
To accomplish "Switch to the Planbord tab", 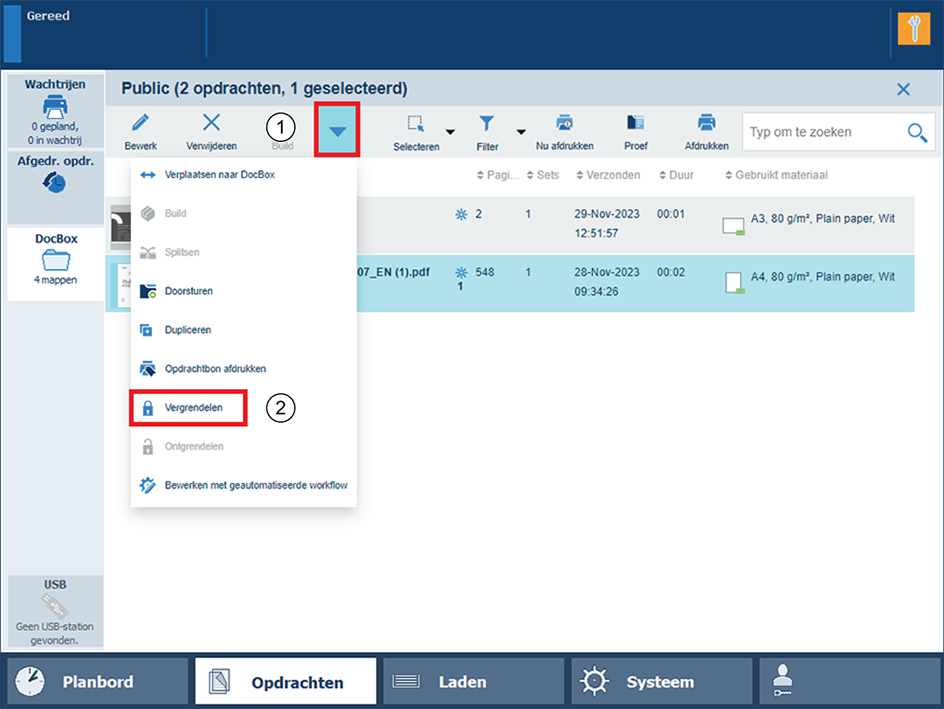I will pos(98,682).
